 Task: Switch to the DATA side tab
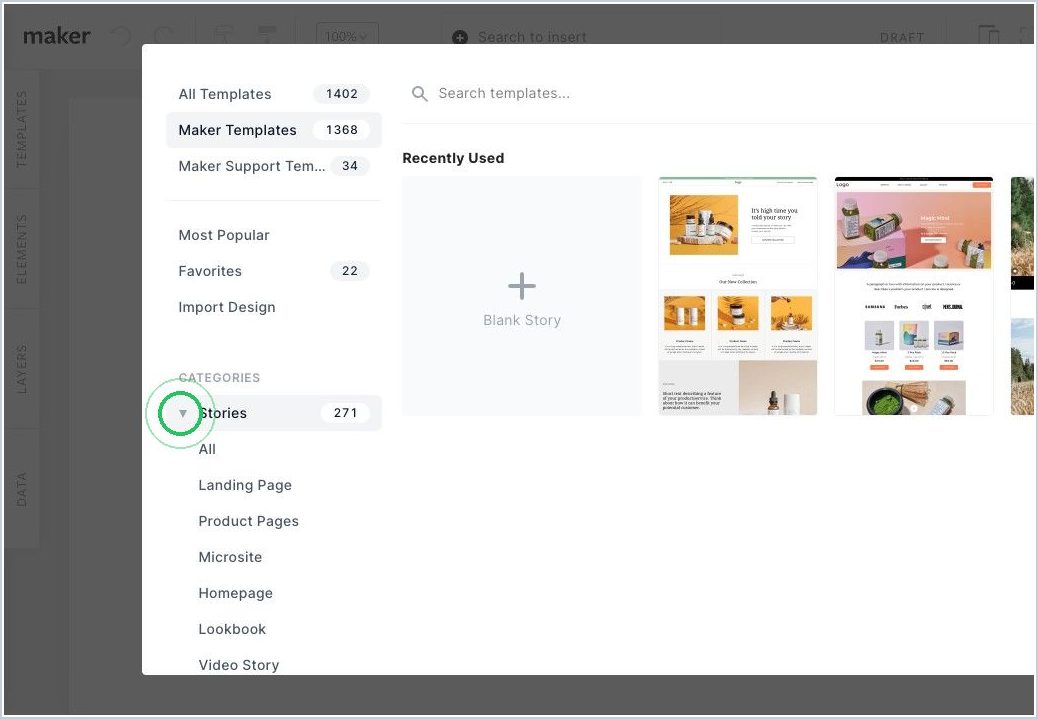point(21,489)
